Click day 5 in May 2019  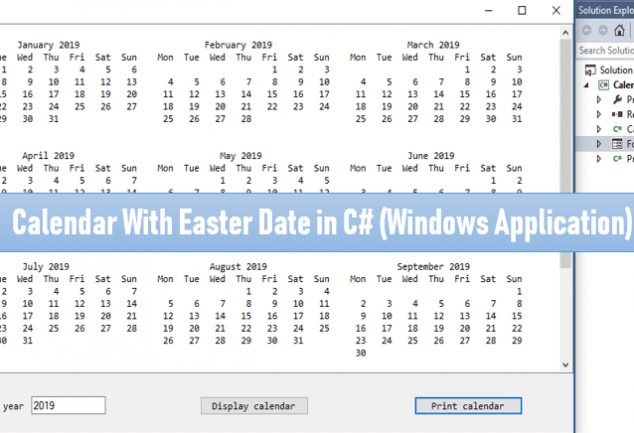point(327,181)
